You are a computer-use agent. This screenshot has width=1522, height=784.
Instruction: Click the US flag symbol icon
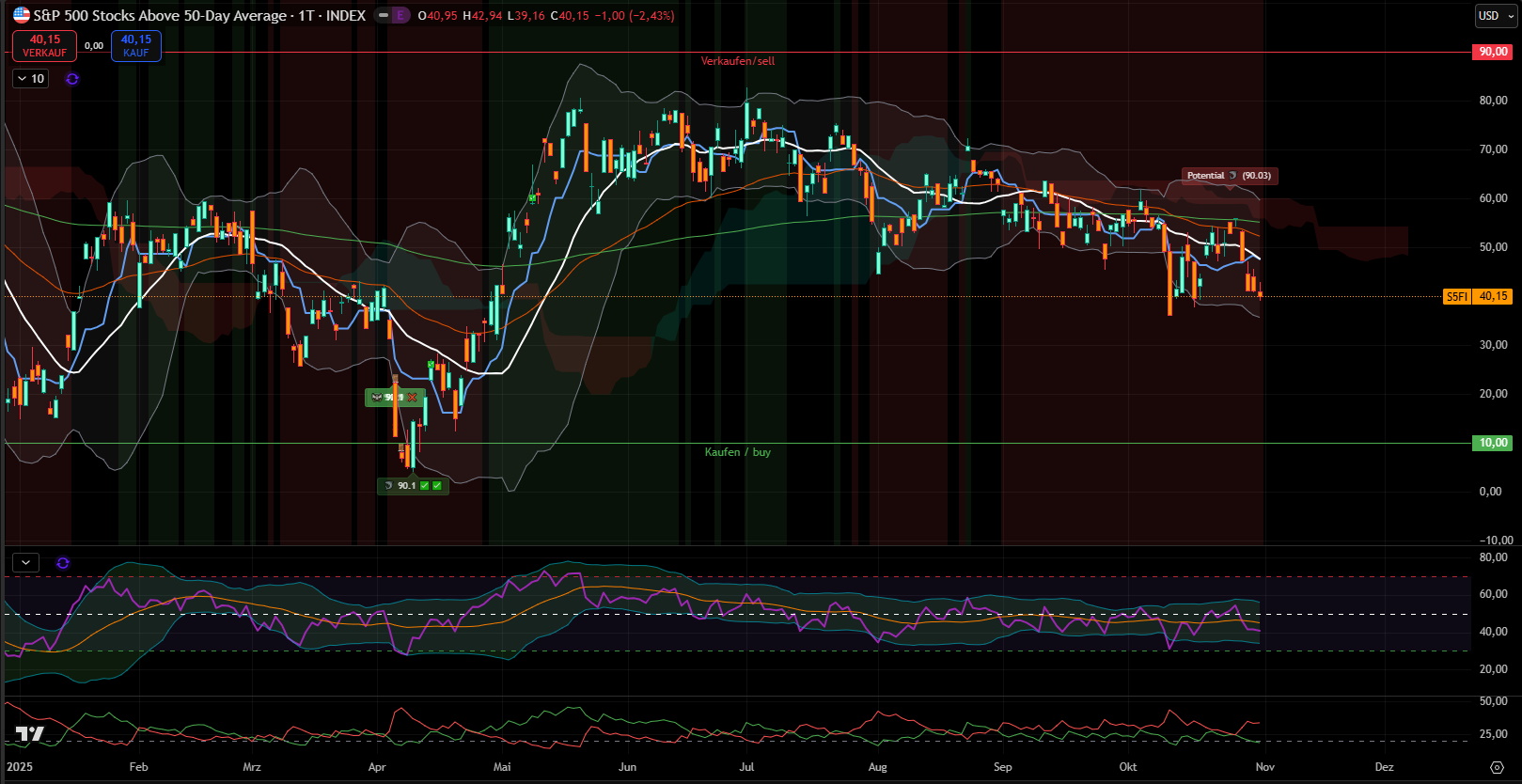click(x=21, y=15)
